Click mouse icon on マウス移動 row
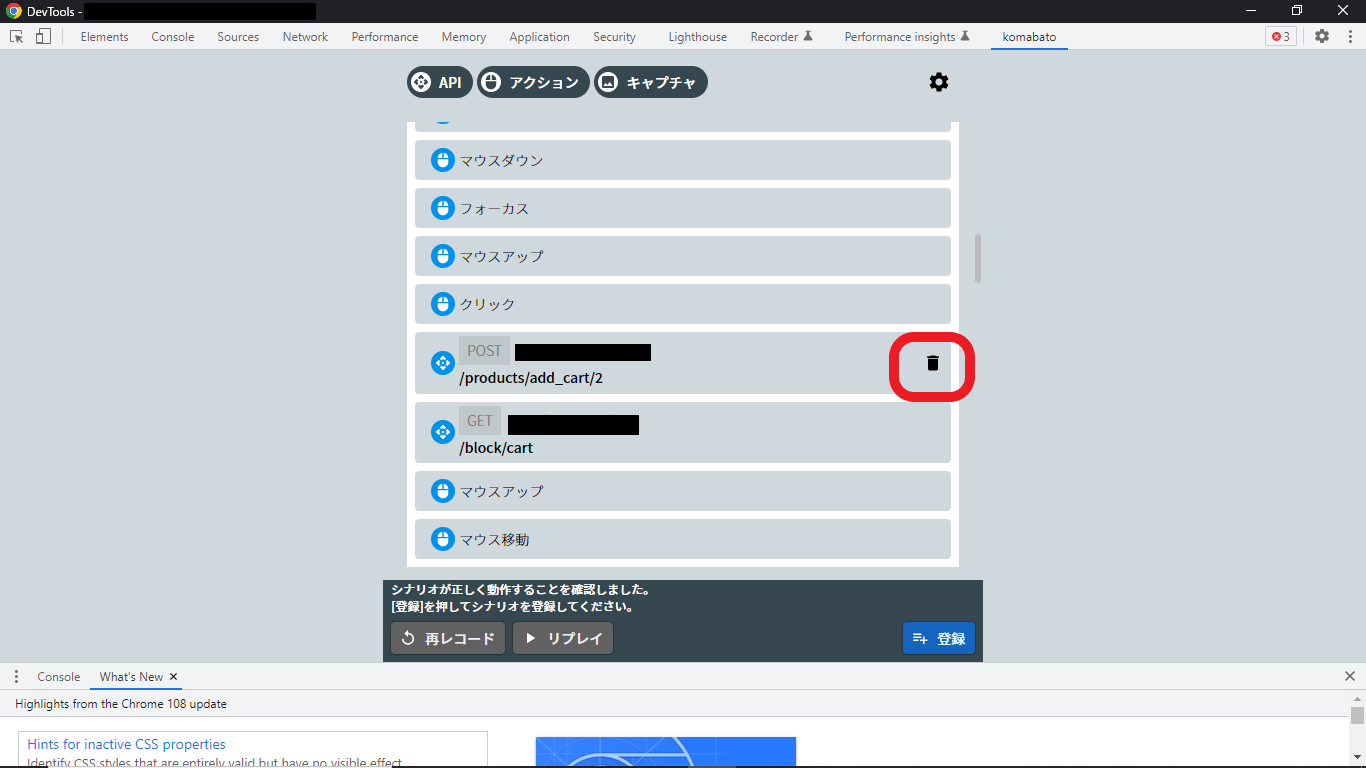Image resolution: width=1366 pixels, height=768 pixels. pos(443,539)
